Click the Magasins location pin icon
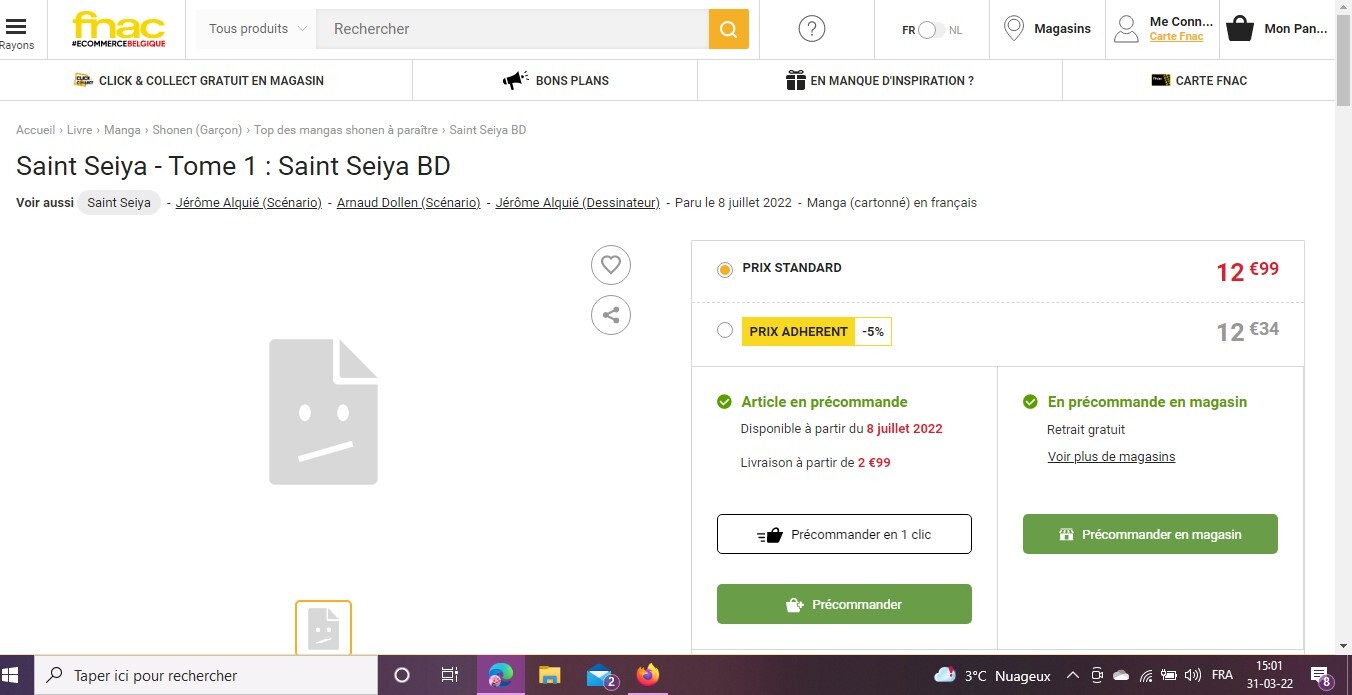This screenshot has width=1352, height=695. click(1014, 29)
